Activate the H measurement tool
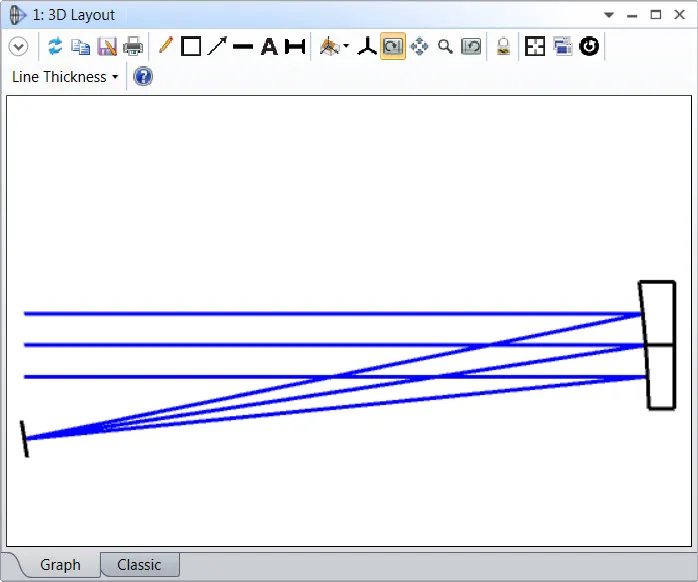698x582 pixels. coord(295,46)
